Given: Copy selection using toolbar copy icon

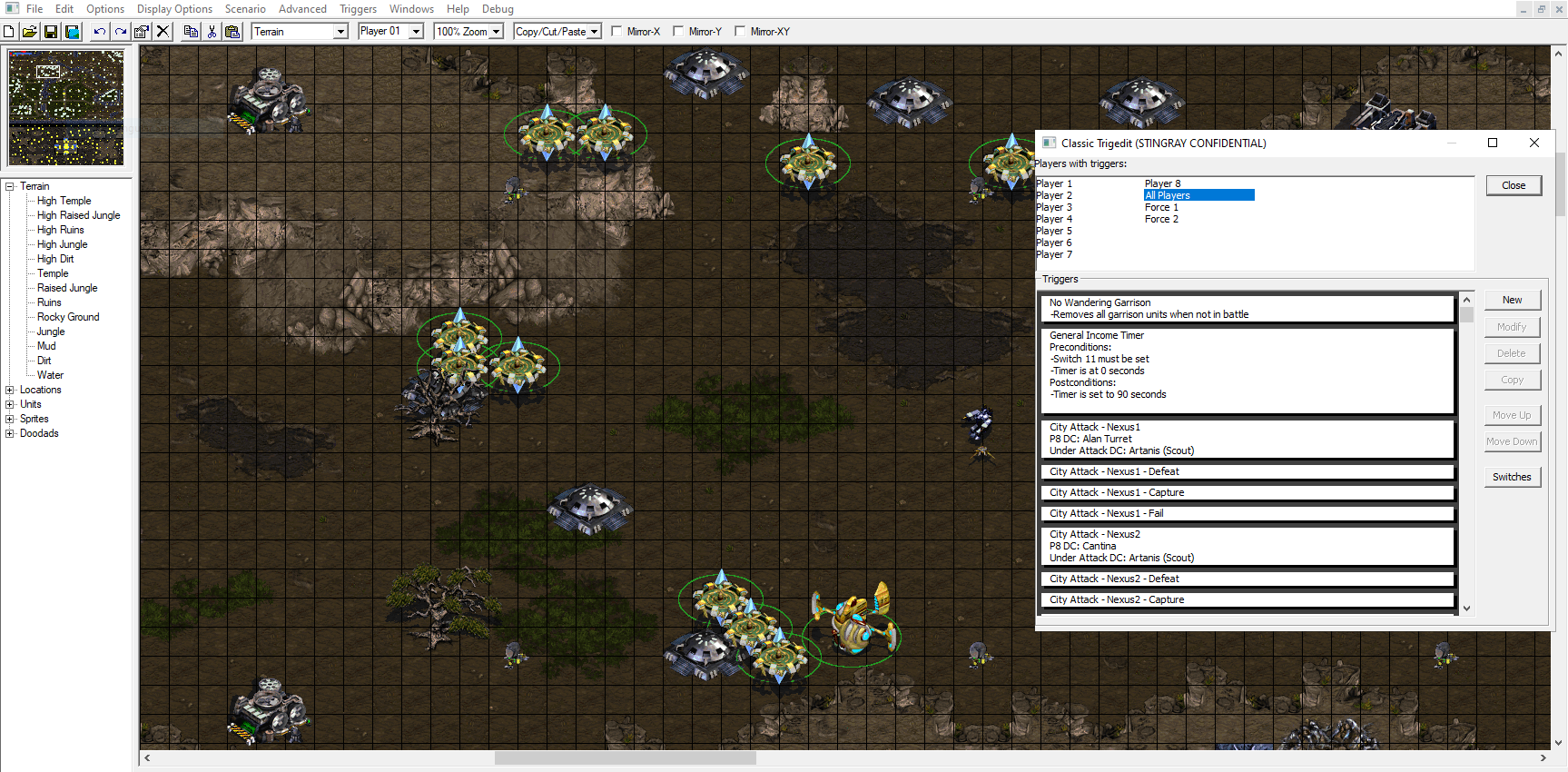Looking at the screenshot, I should (190, 32).
